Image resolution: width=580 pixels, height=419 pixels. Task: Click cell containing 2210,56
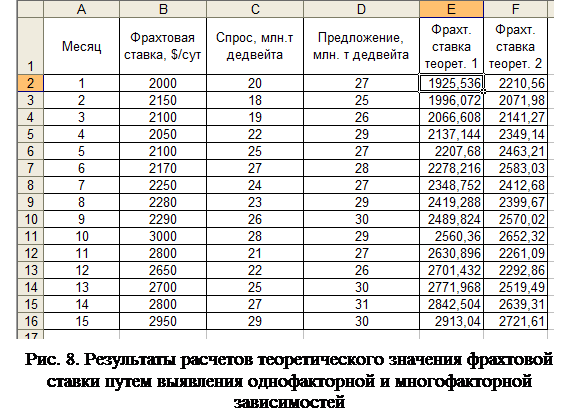[515, 83]
